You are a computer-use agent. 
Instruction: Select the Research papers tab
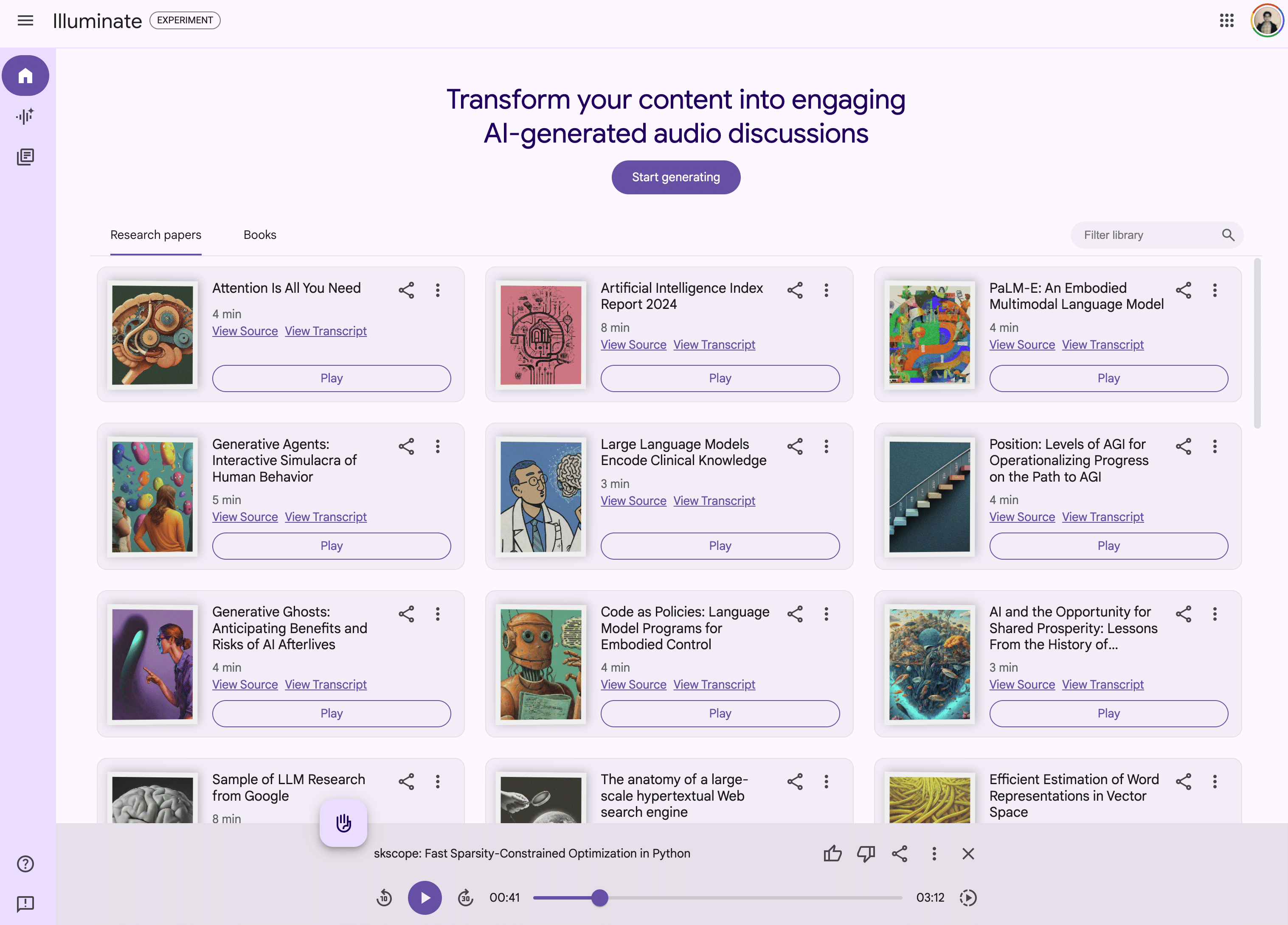tap(156, 235)
